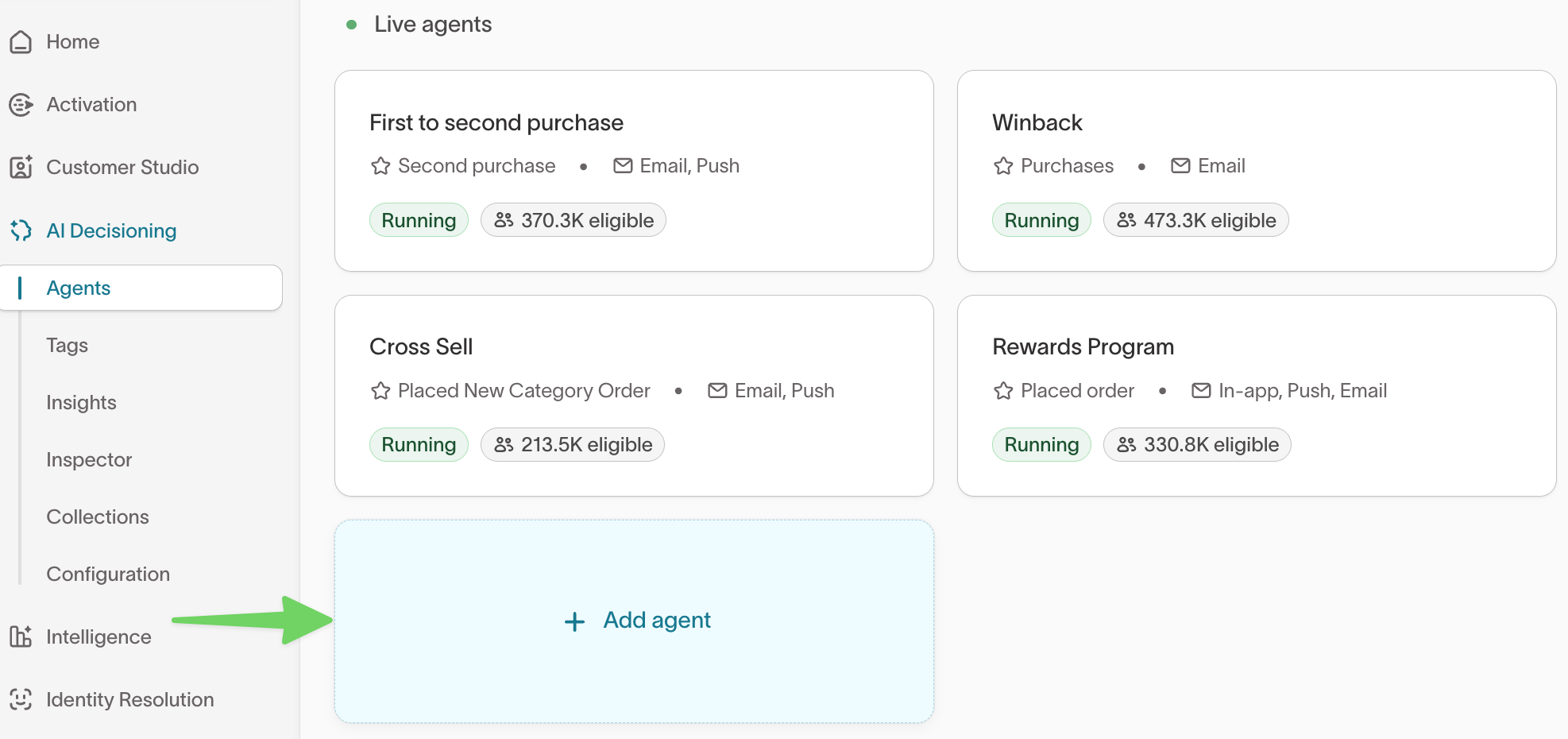Screen dimensions: 1568x739
Task: Toggle the Running badge on Winback
Action: (x=1041, y=219)
